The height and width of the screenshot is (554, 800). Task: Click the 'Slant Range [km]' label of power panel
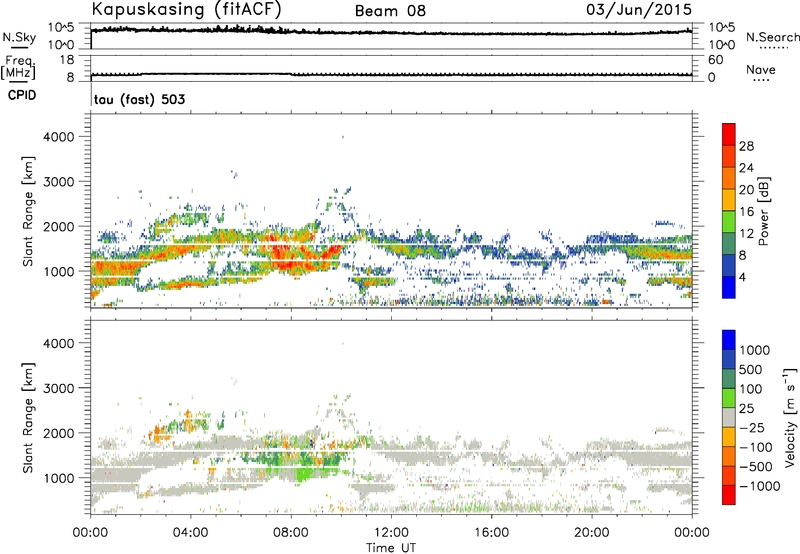pos(28,211)
